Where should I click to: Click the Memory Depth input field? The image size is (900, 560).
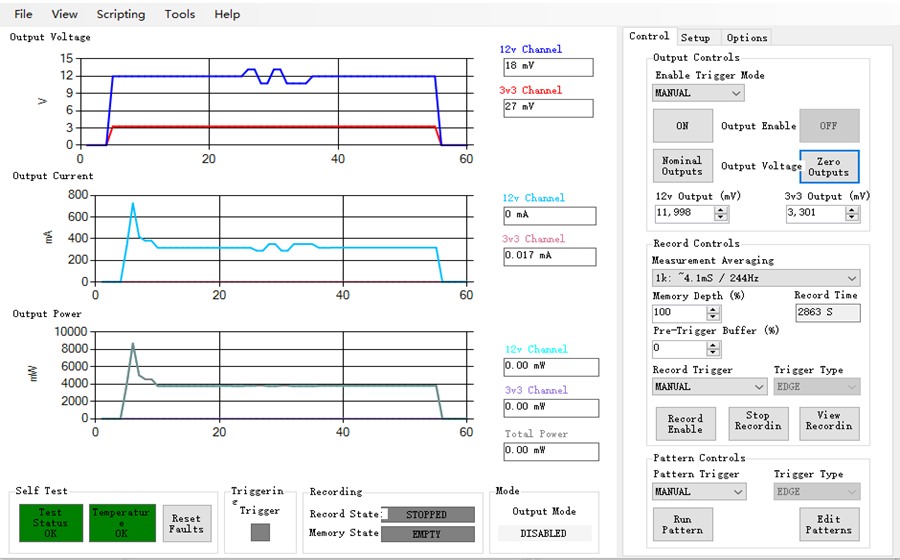[678, 313]
